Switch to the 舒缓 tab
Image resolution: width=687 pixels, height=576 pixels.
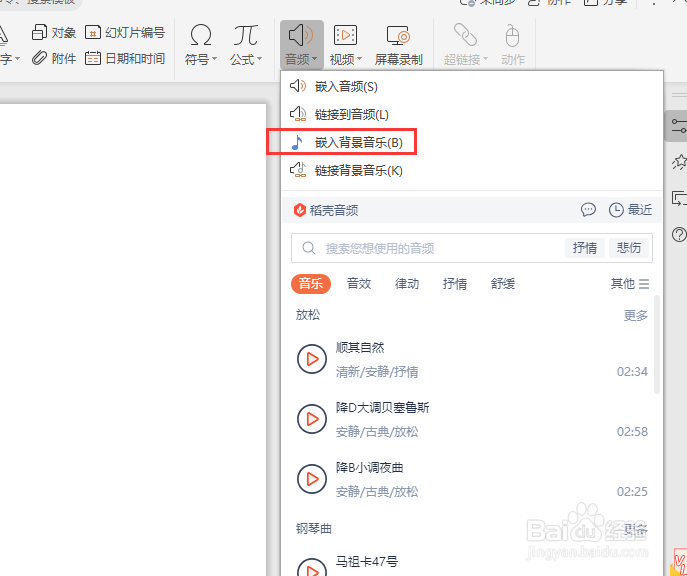pyautogui.click(x=503, y=283)
